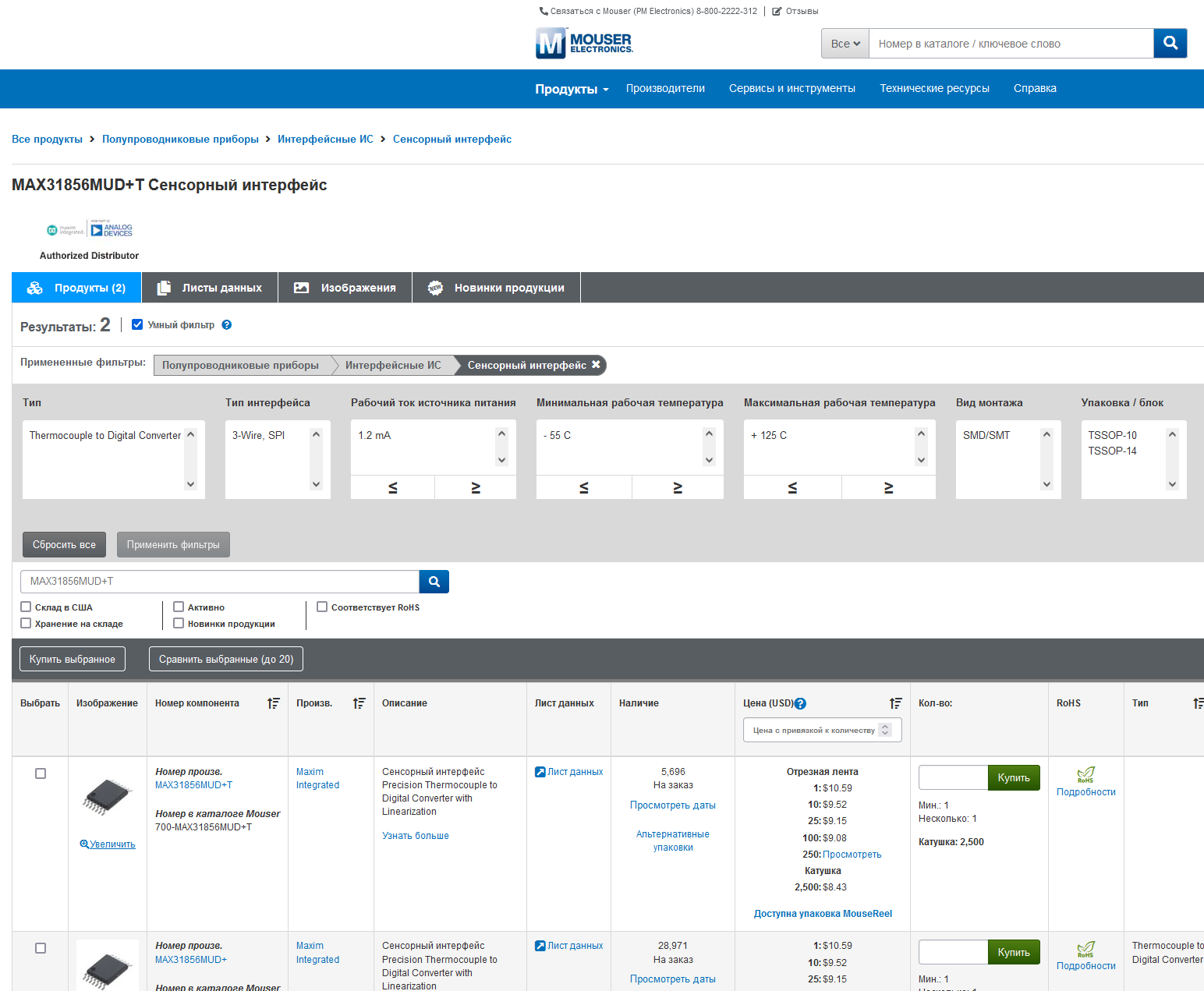
Task: Open the Цена (USD) help question icon
Action: (x=800, y=703)
